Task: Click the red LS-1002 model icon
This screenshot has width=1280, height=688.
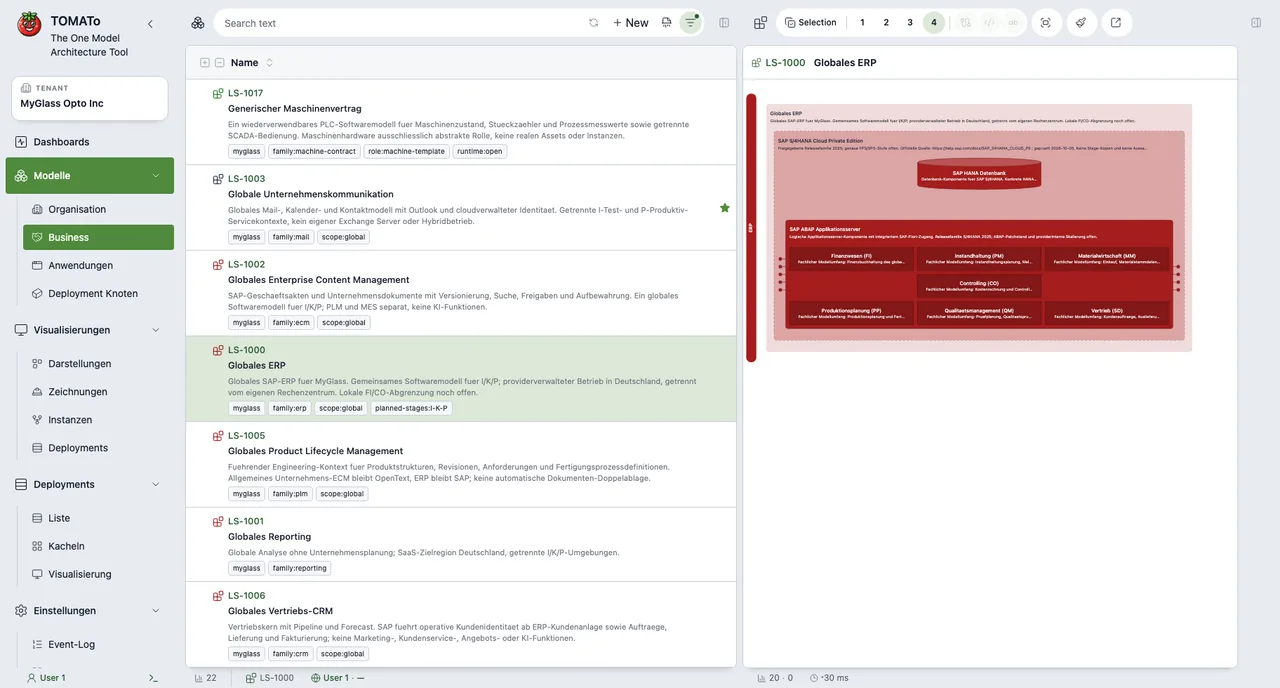Action: coord(218,265)
